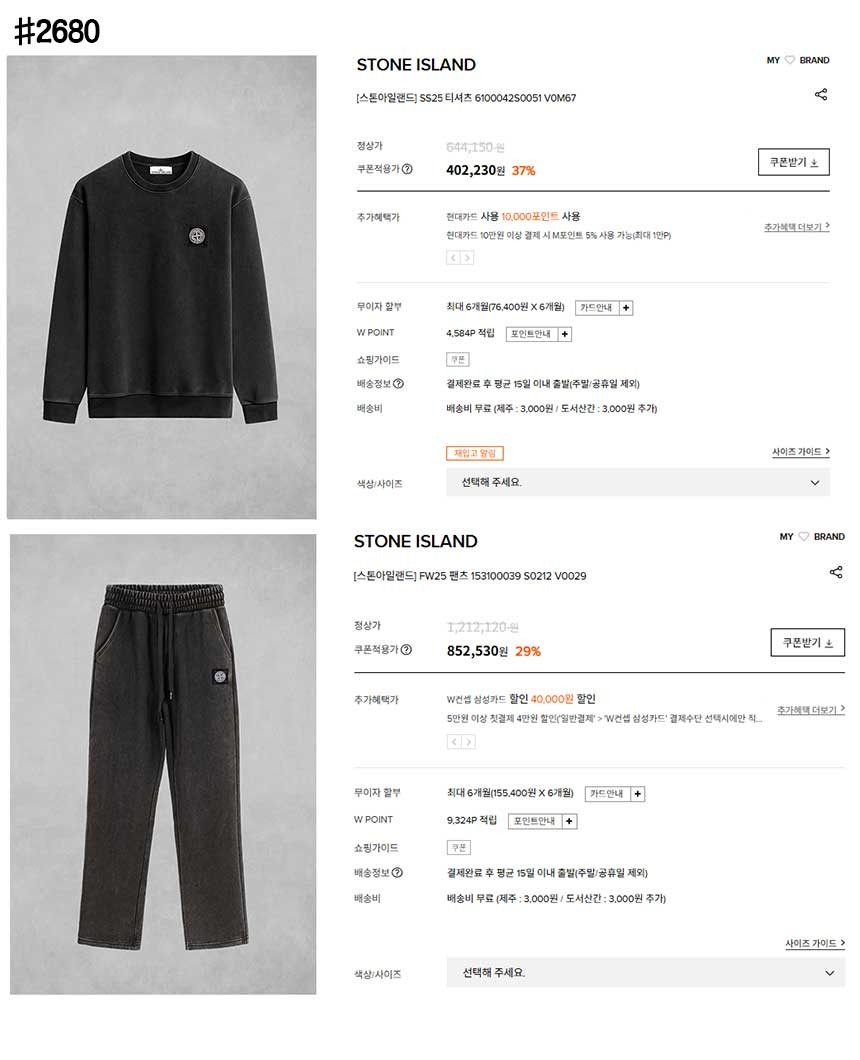Open sweatshirt 색상/사이즈 selection dropdown

coord(638,482)
